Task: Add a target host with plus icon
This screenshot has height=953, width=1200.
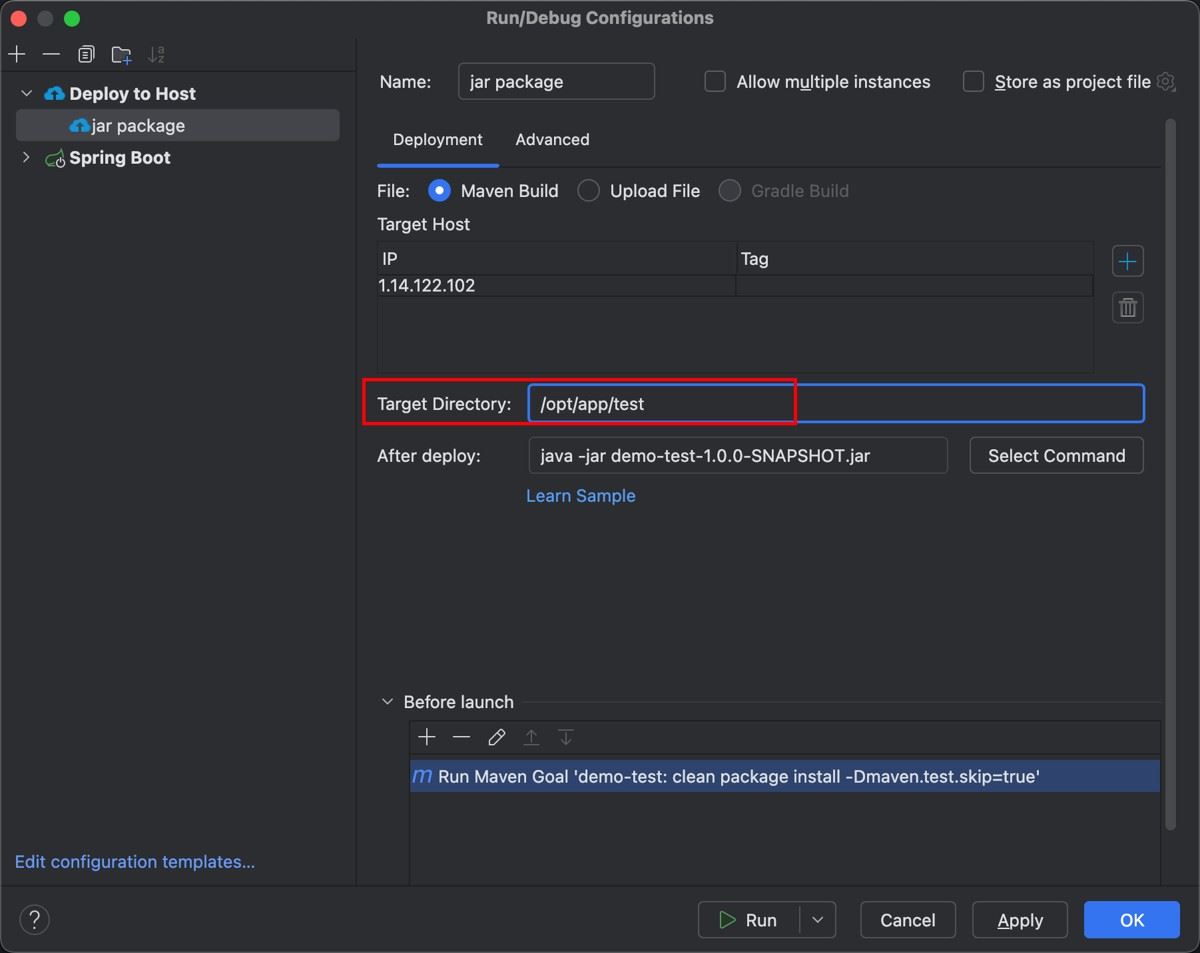Action: click(1127, 262)
